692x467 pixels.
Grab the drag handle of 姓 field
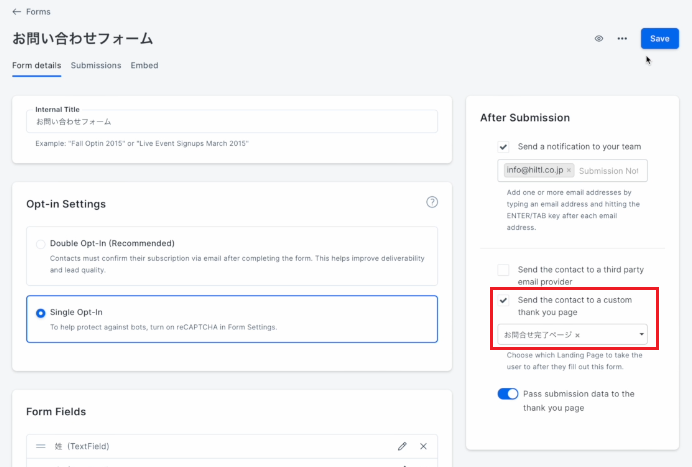pos(41,446)
